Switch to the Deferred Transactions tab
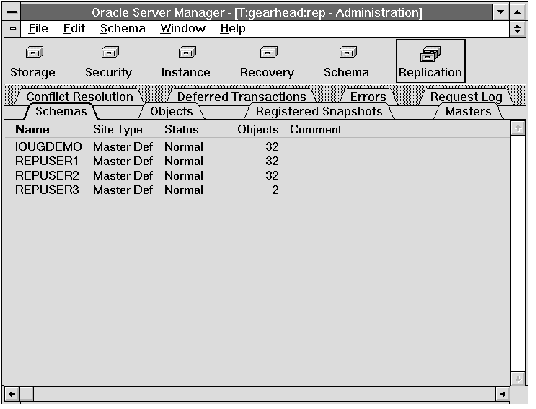The image size is (536, 409). point(242,97)
